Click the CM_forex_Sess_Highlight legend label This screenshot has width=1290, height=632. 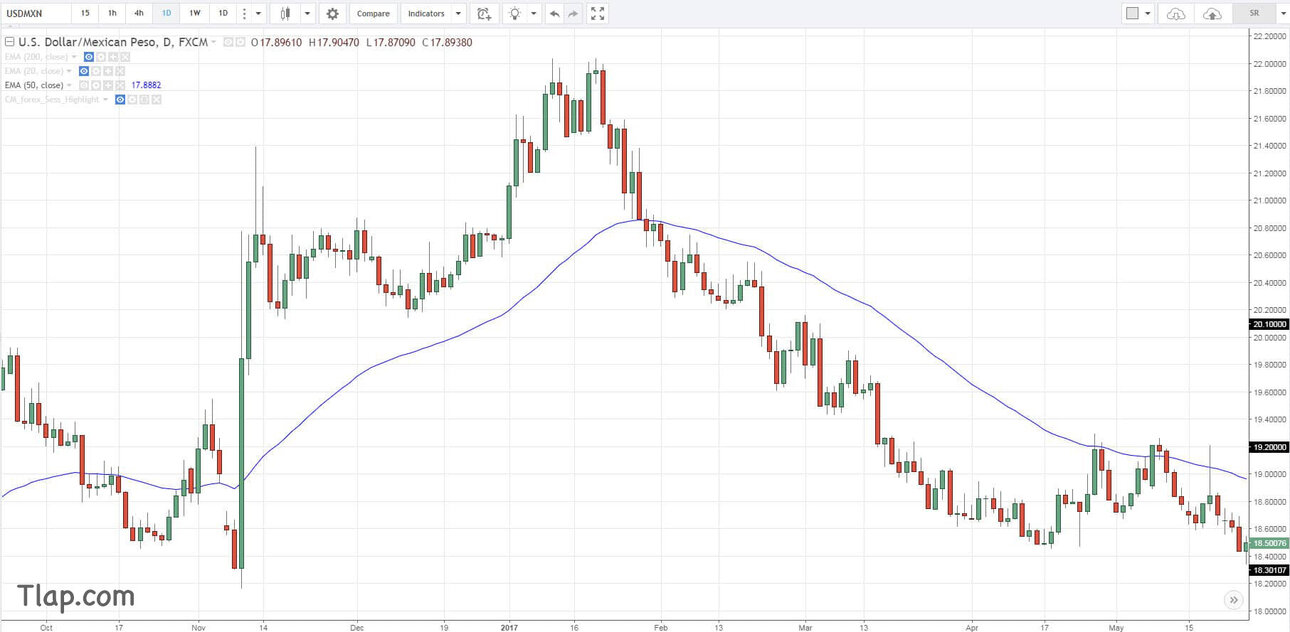click(x=52, y=100)
